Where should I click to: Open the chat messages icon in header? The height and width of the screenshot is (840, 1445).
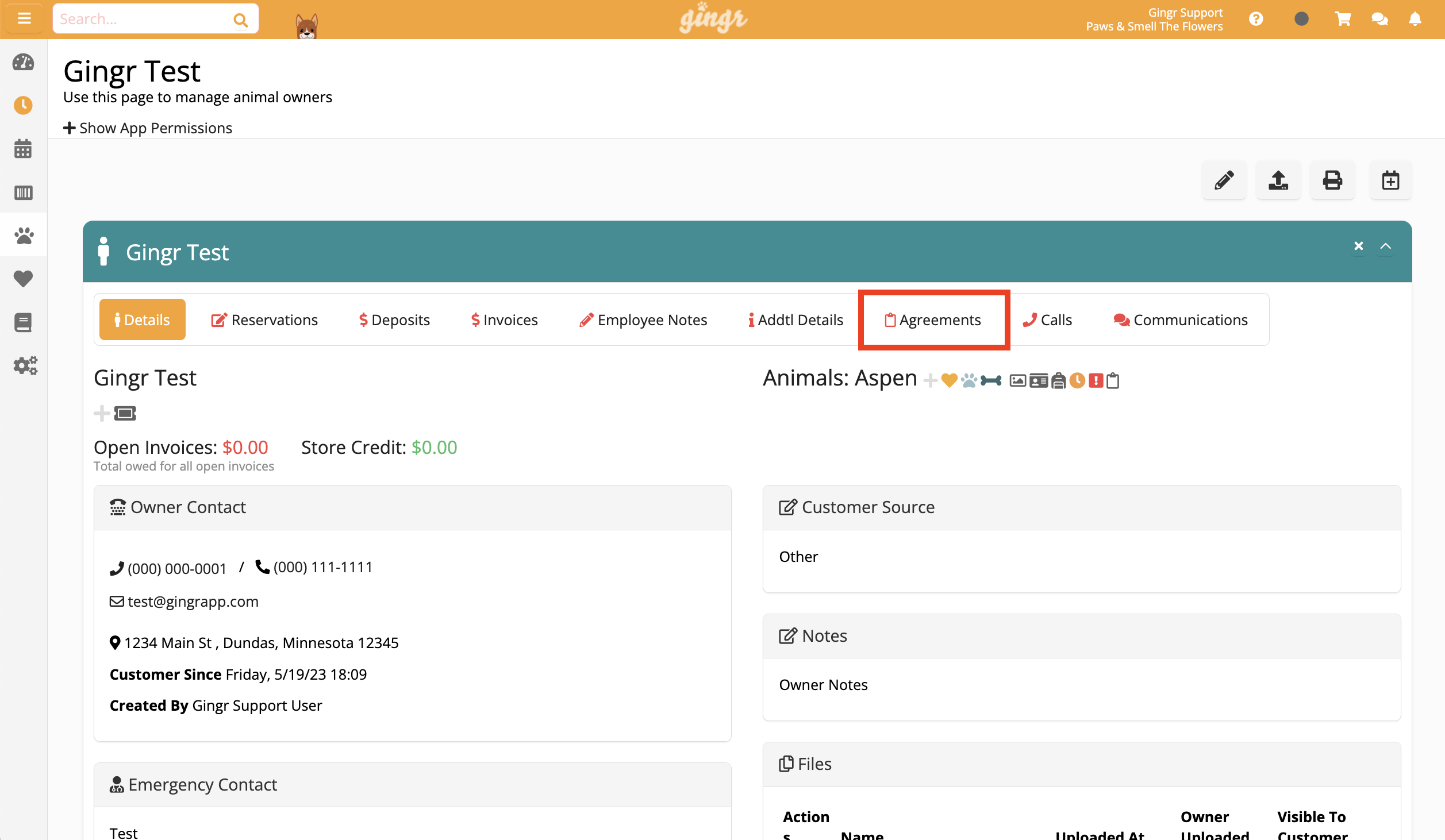(x=1379, y=19)
